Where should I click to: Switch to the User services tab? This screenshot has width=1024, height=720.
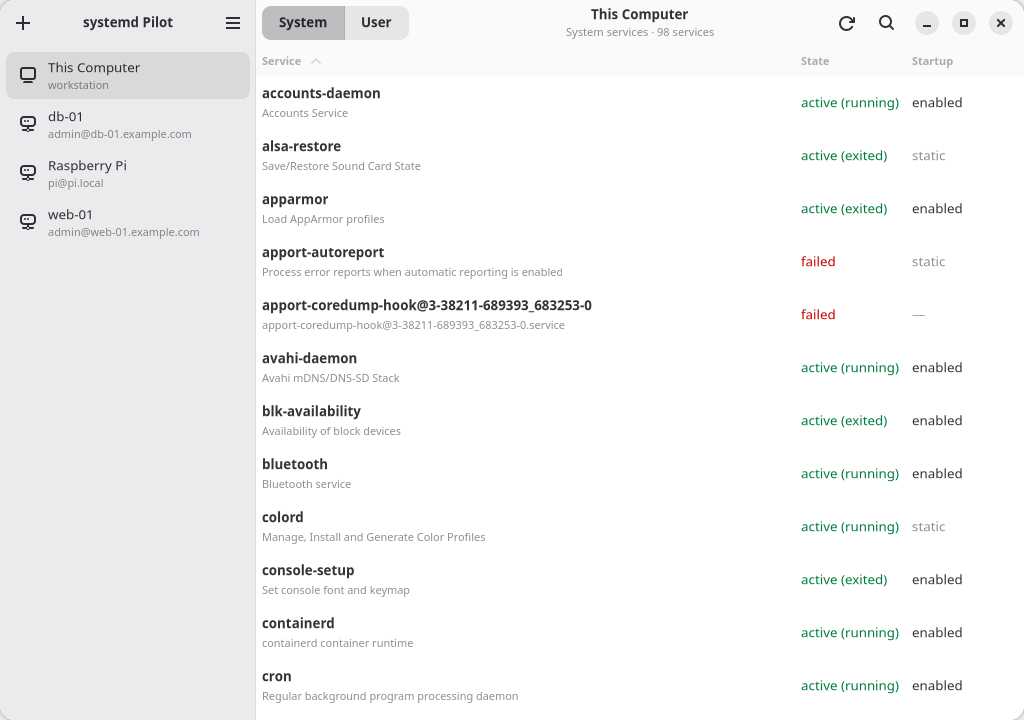(x=376, y=23)
